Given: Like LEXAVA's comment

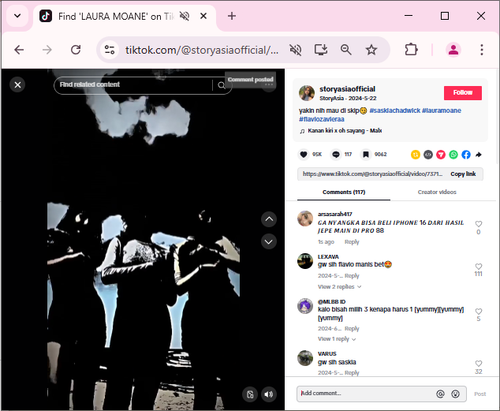Looking at the screenshot, I should [478, 266].
